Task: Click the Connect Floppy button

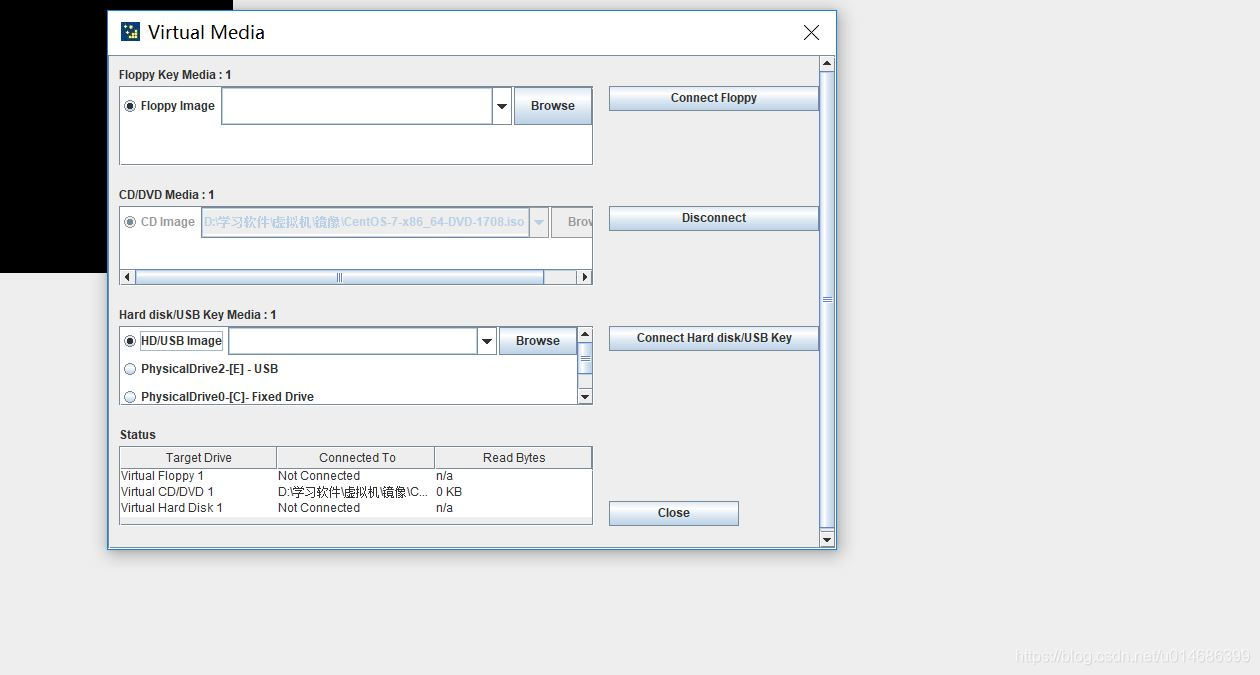Action: [x=714, y=98]
